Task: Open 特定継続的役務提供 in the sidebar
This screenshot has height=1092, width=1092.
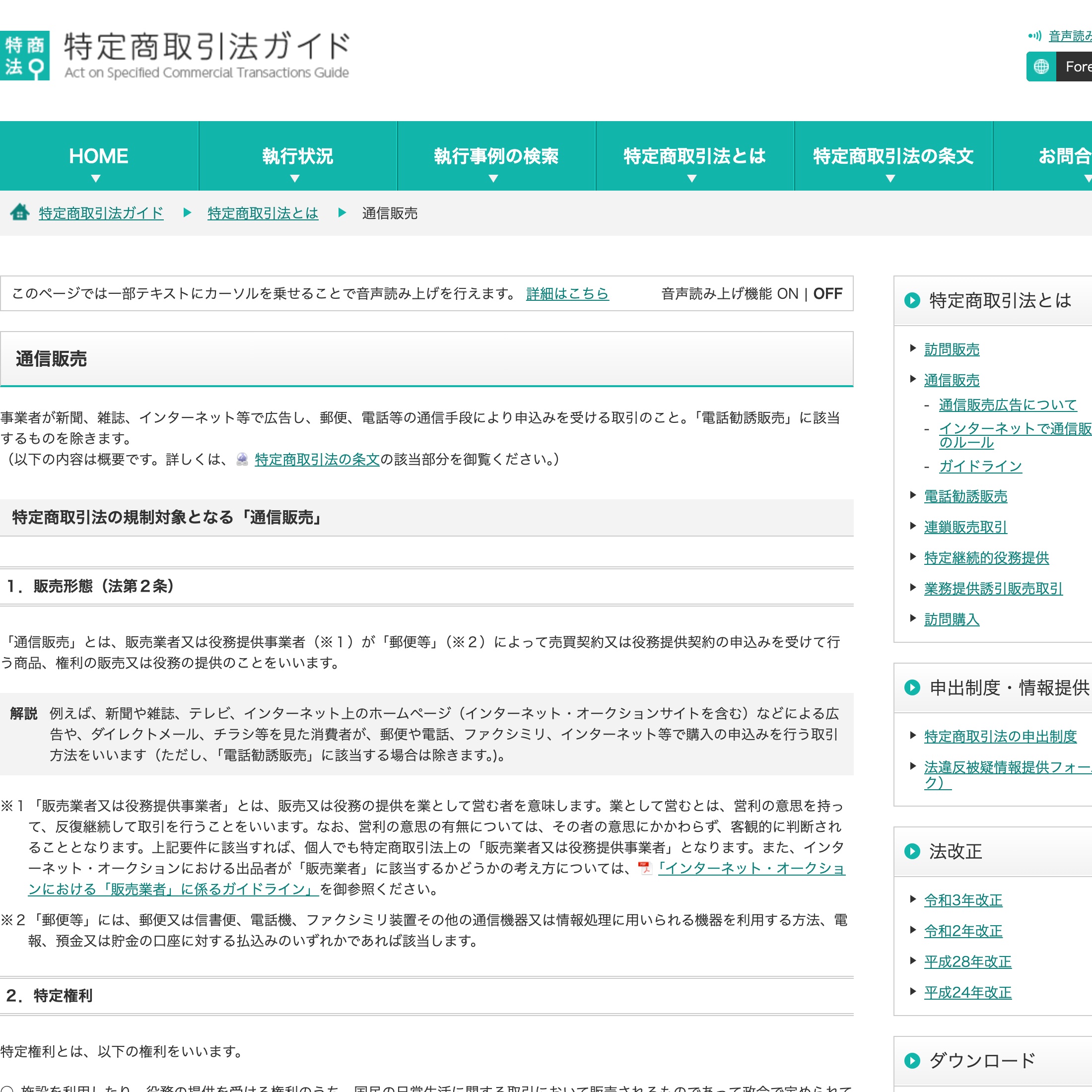Action: tap(987, 558)
